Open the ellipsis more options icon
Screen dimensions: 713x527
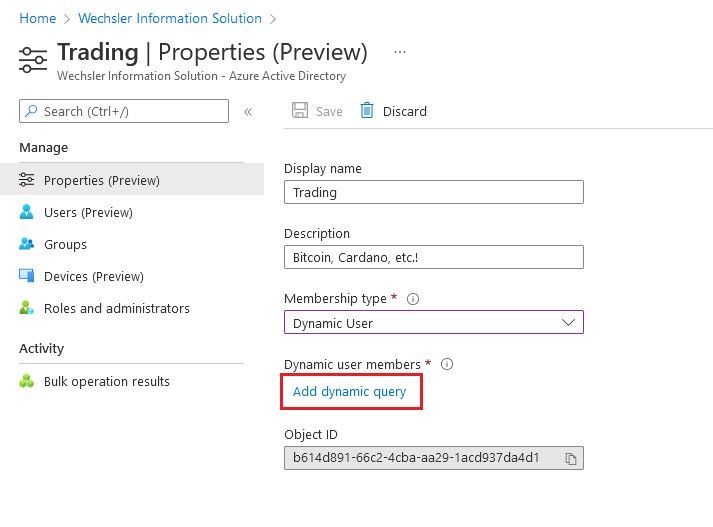pyautogui.click(x=400, y=52)
